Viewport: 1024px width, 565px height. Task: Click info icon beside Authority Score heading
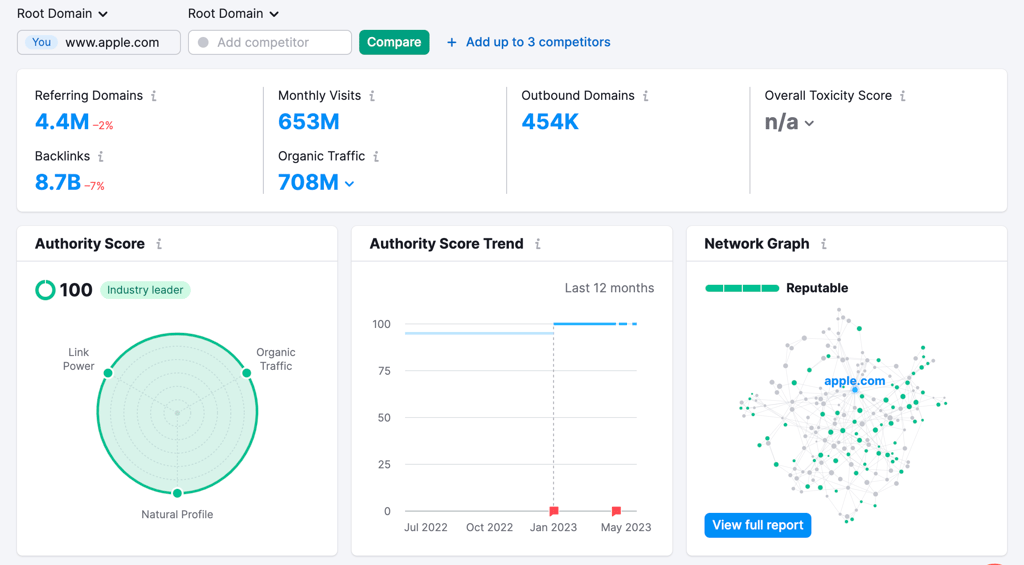coord(159,244)
